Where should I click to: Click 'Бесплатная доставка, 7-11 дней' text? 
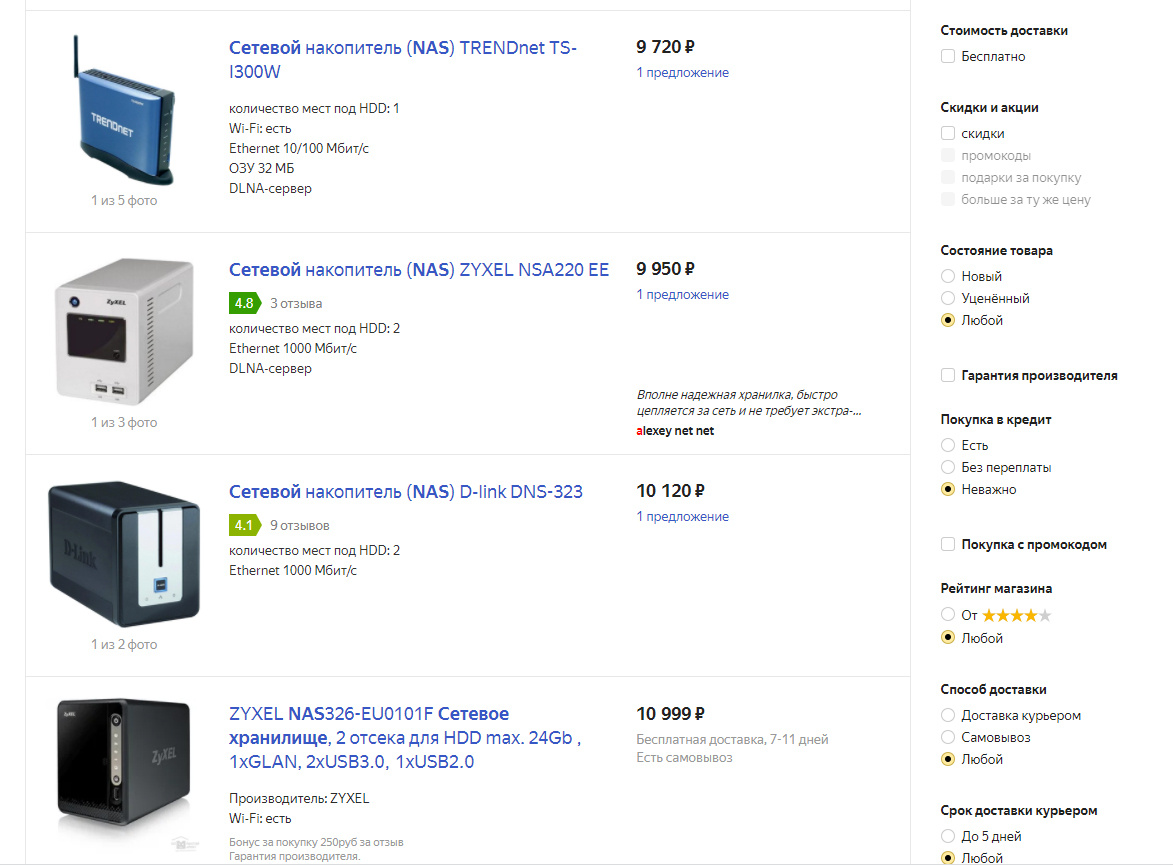[x=732, y=739]
